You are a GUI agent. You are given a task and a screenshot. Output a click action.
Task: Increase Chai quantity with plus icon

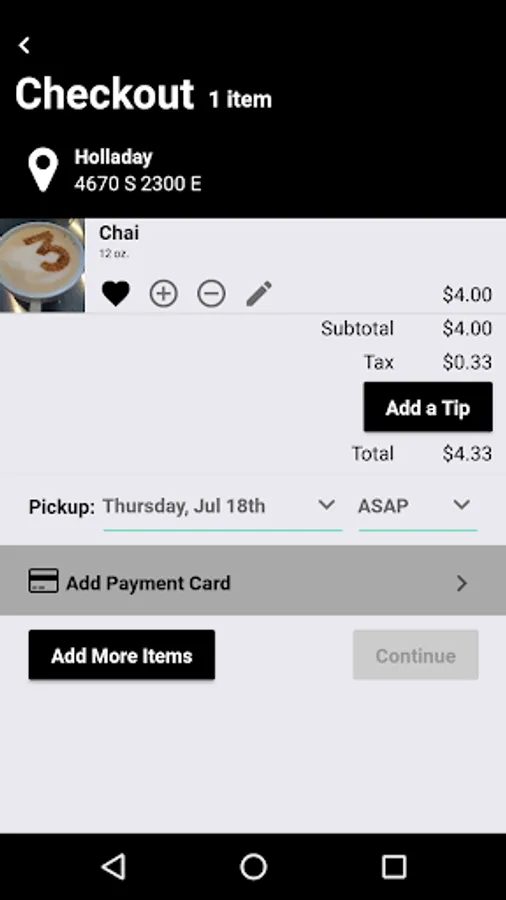[164, 294]
